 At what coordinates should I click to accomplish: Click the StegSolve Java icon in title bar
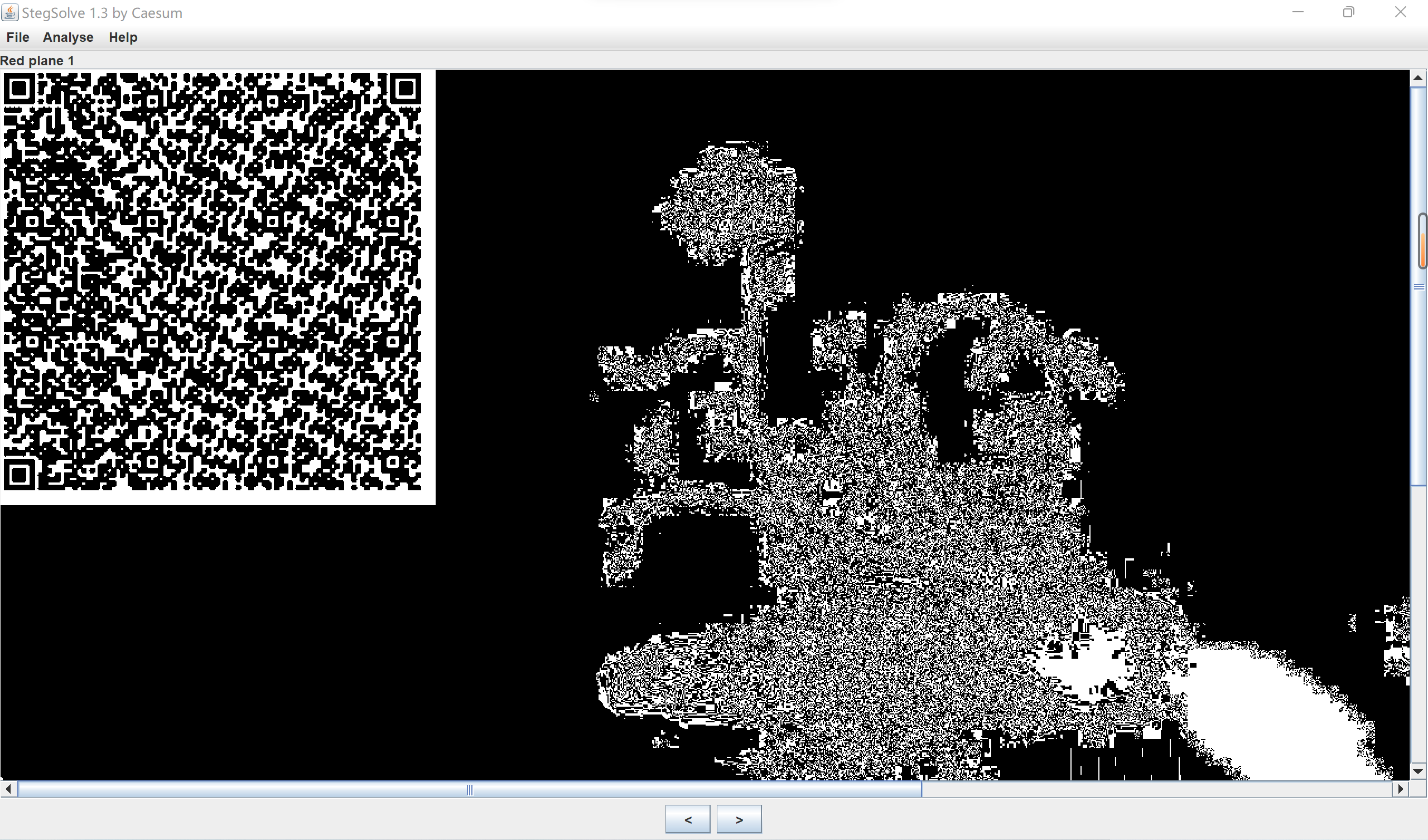[x=10, y=12]
